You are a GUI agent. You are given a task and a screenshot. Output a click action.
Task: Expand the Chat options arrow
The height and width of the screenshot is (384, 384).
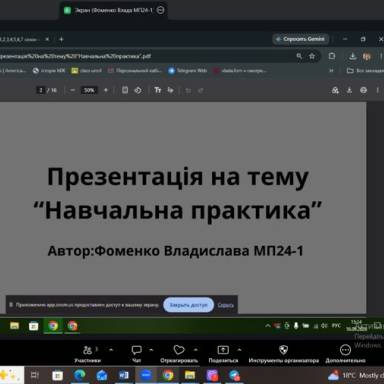pos(151,350)
